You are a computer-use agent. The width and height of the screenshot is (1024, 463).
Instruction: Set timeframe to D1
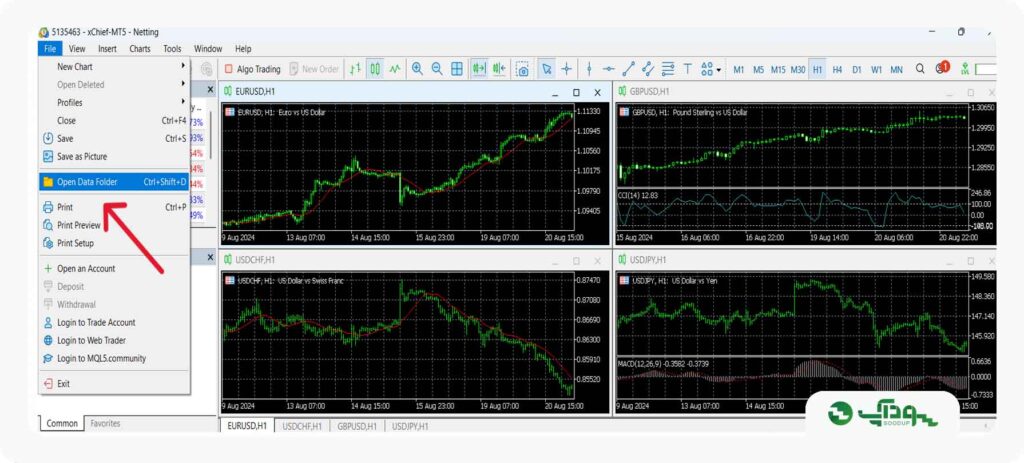tap(857, 69)
